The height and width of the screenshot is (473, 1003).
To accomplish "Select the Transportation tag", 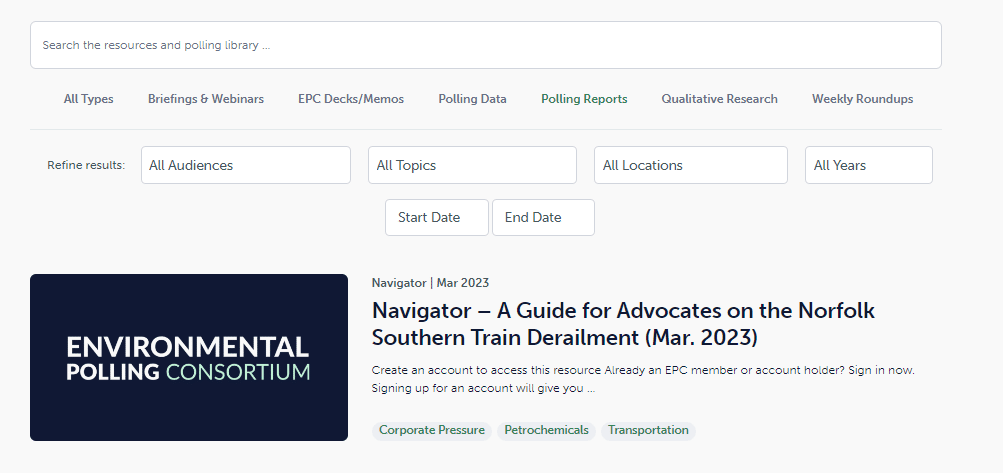I will pos(648,430).
